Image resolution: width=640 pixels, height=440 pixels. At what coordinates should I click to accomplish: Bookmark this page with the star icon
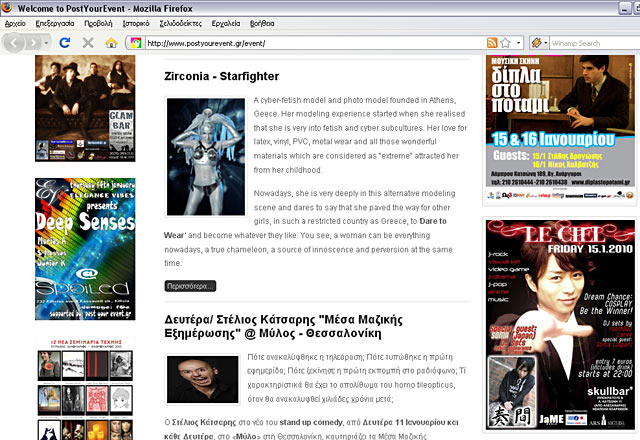pos(505,43)
